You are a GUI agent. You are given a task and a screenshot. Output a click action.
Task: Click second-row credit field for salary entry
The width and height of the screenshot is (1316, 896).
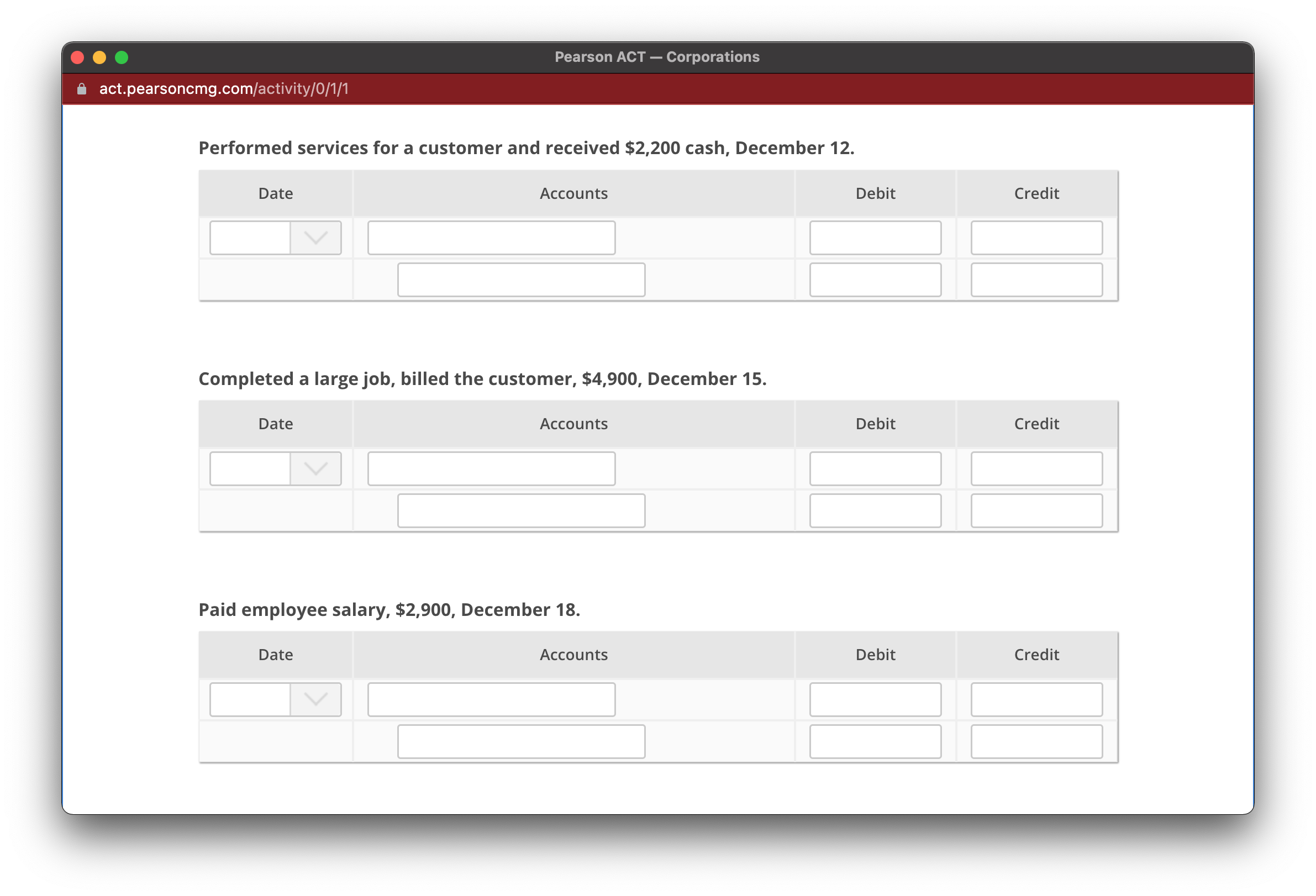pyautogui.click(x=1036, y=741)
